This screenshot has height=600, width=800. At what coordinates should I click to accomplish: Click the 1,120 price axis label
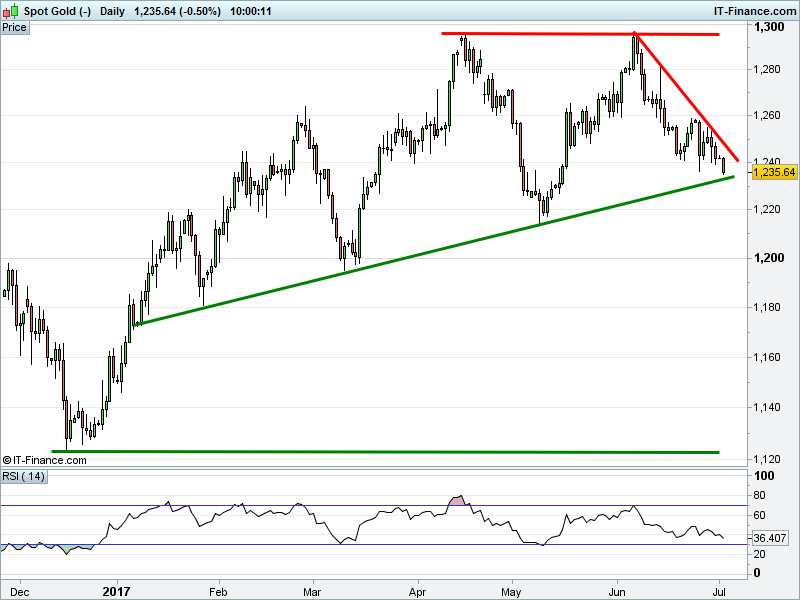[x=767, y=459]
